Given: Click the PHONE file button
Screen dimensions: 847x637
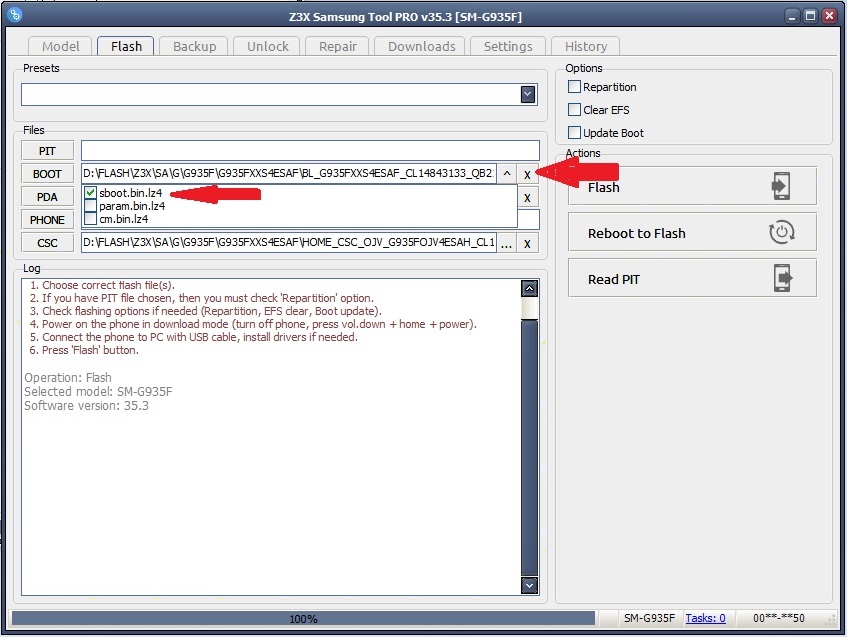Looking at the screenshot, I should pyautogui.click(x=48, y=220).
